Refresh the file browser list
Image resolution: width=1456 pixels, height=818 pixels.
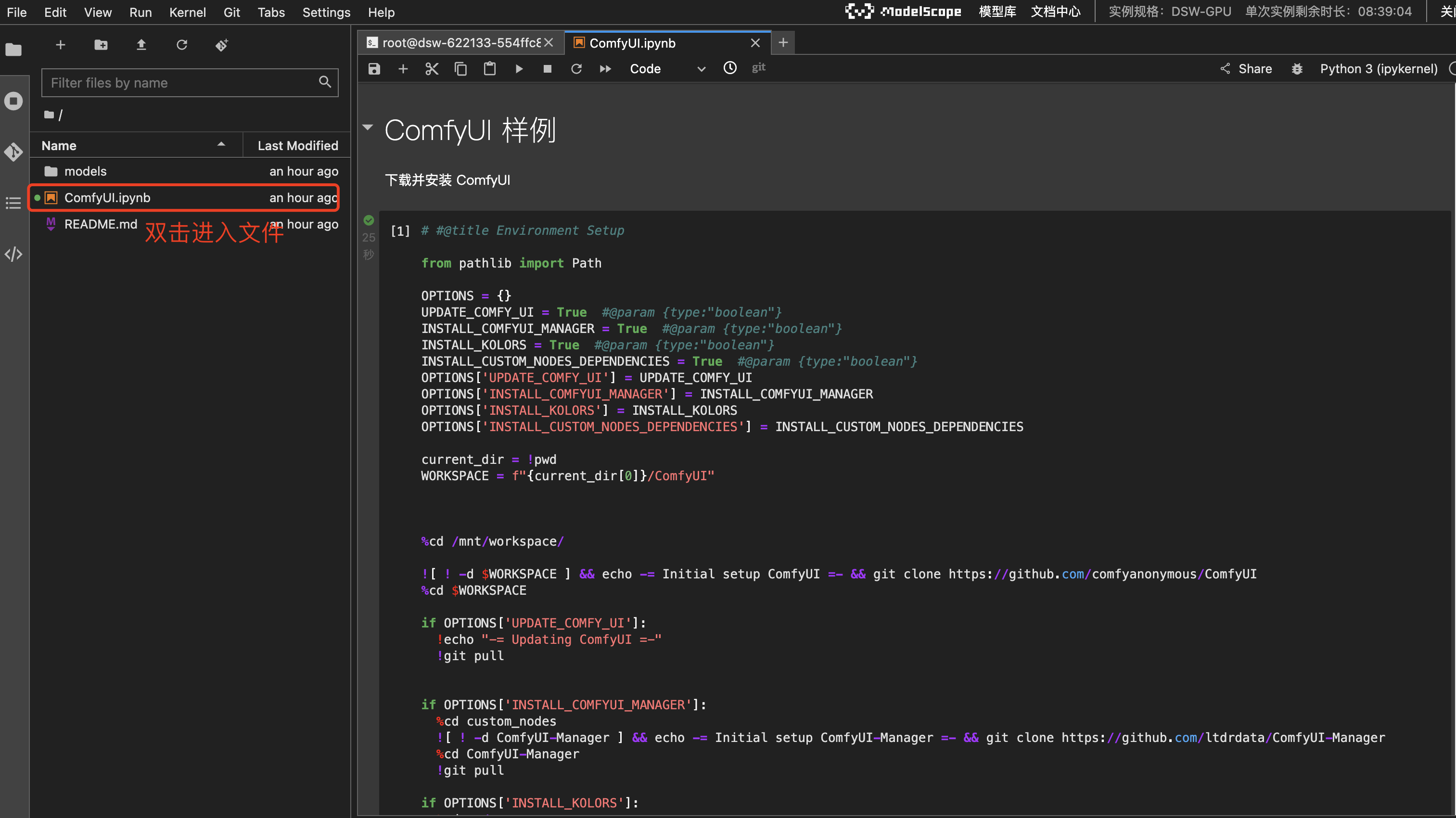click(x=181, y=45)
